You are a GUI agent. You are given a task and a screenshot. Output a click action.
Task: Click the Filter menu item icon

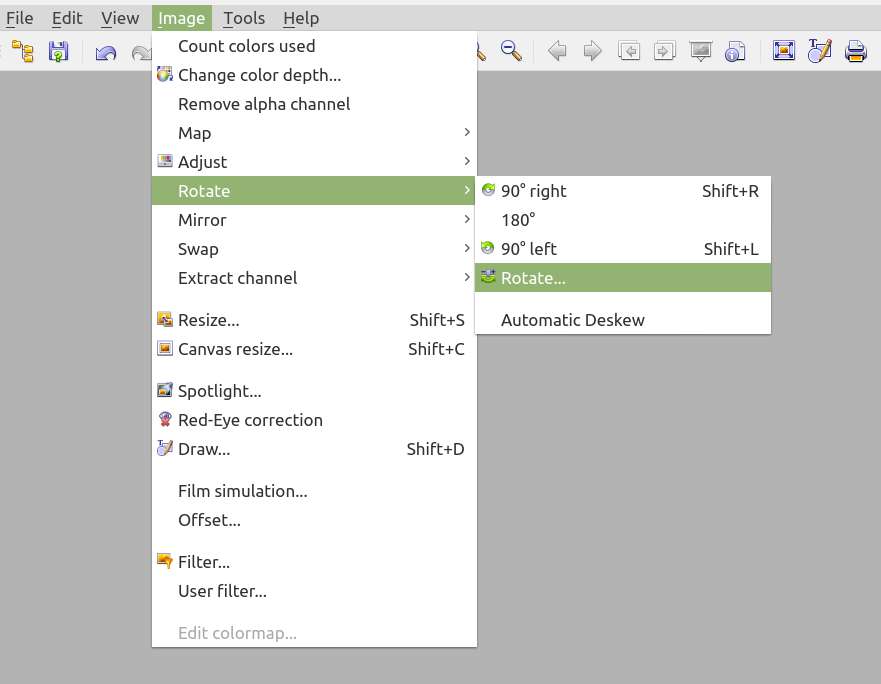(165, 561)
